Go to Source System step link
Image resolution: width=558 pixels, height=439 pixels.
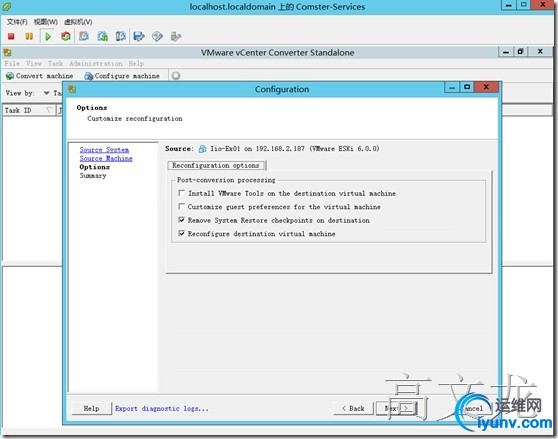104,150
